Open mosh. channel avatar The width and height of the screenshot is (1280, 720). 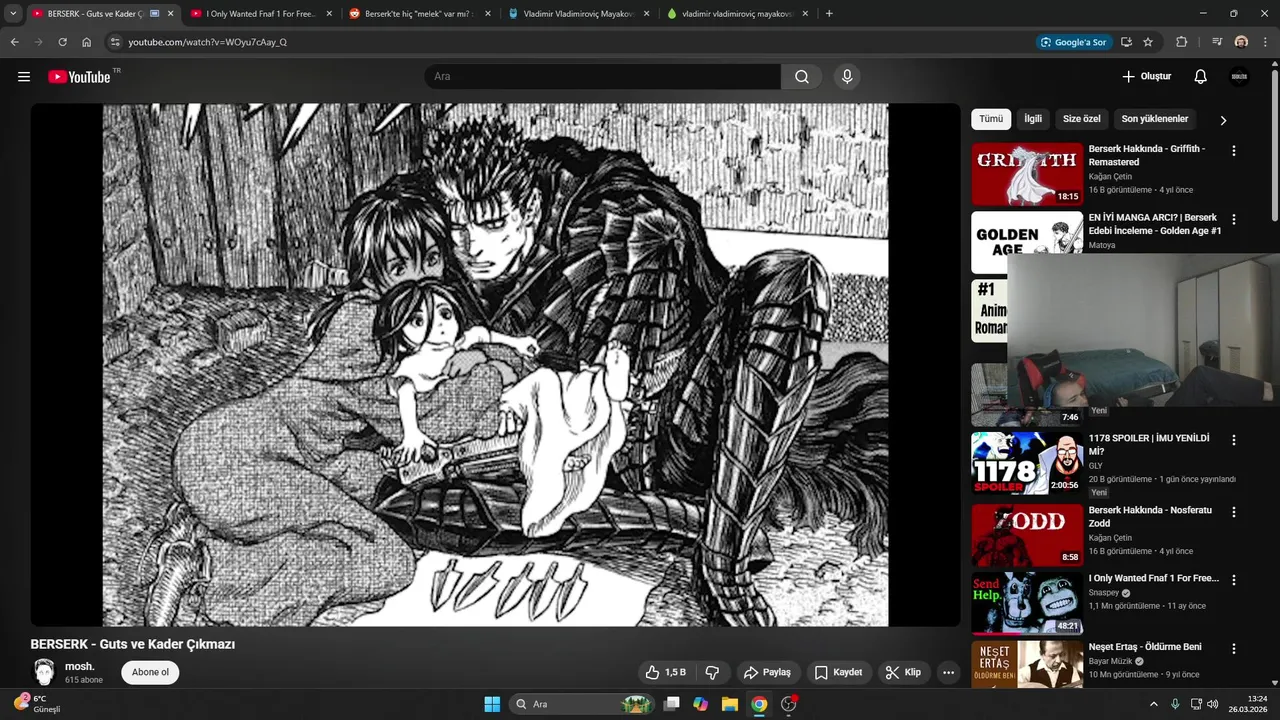tap(44, 672)
